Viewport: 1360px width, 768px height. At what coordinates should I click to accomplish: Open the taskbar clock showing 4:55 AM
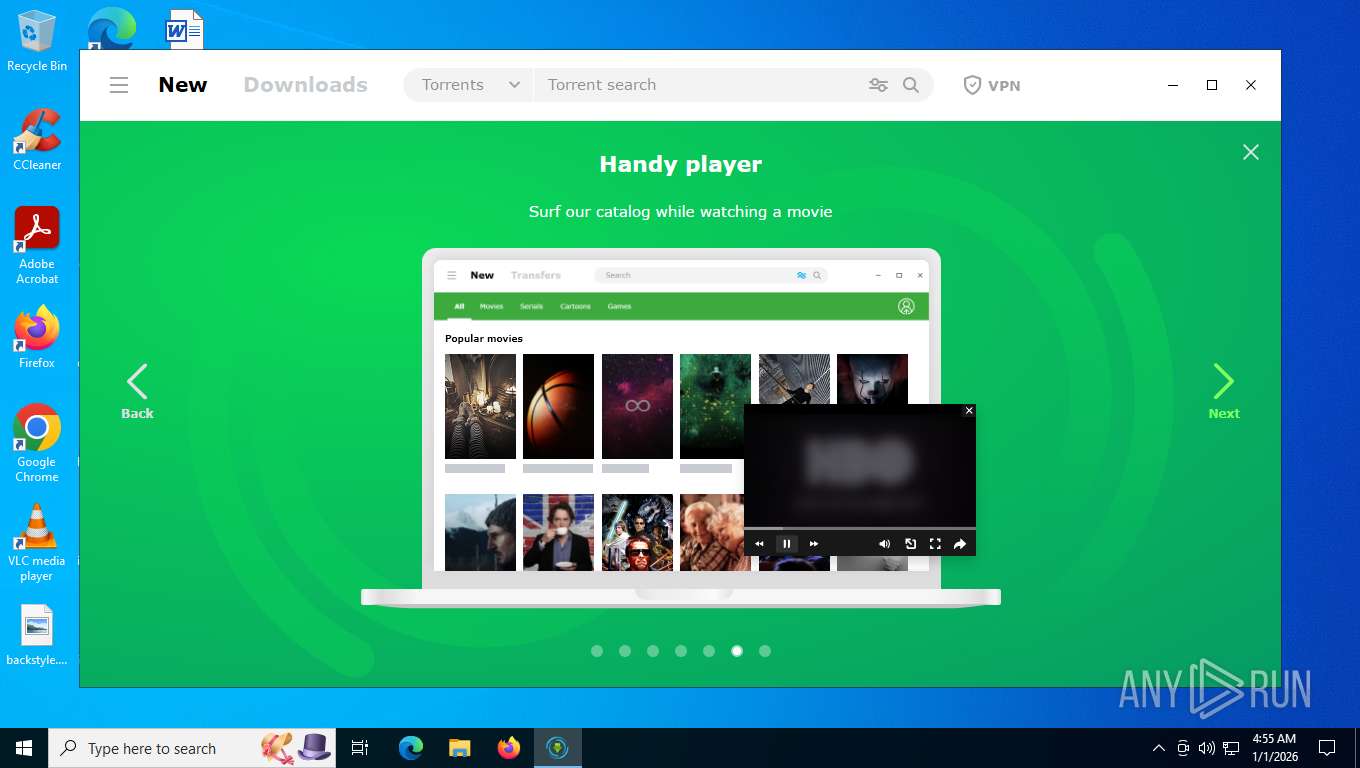(1274, 748)
